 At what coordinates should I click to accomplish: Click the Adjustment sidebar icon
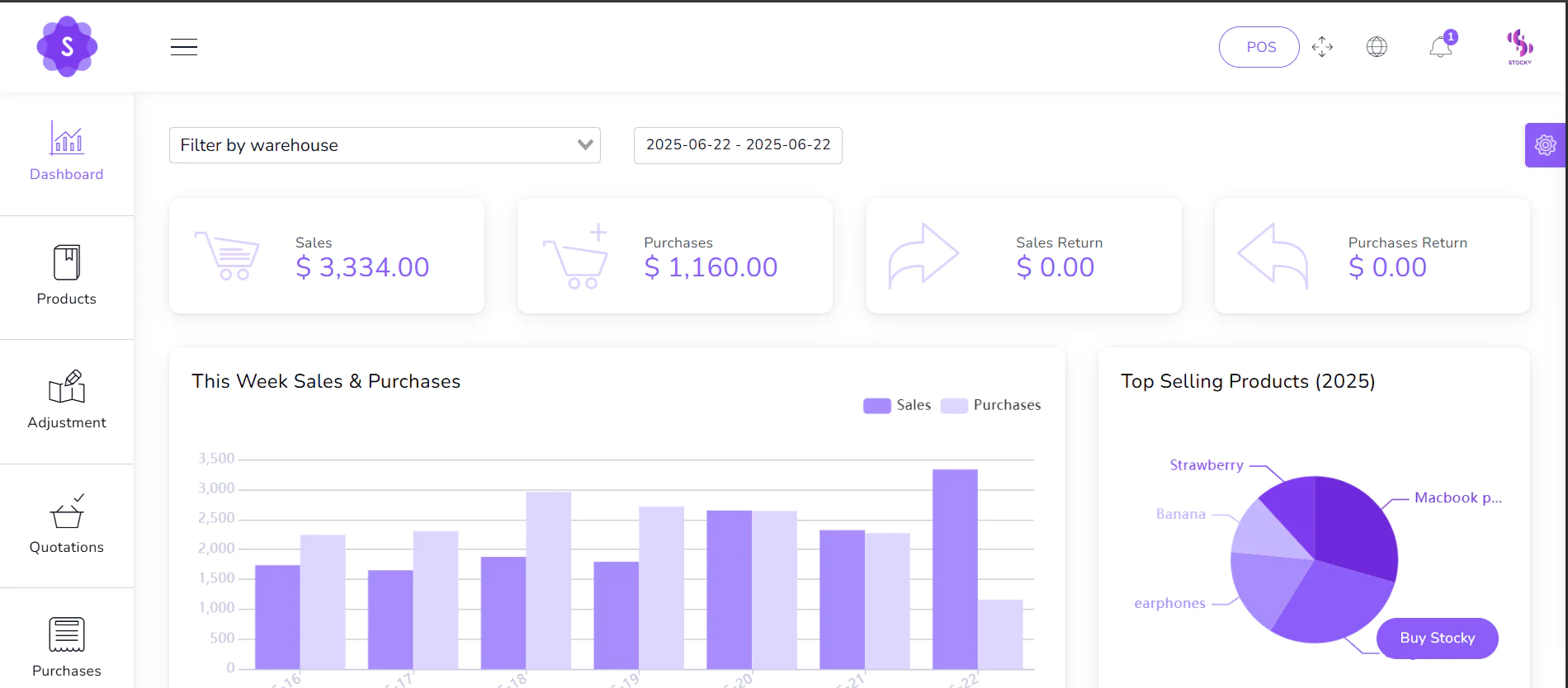pos(67,386)
